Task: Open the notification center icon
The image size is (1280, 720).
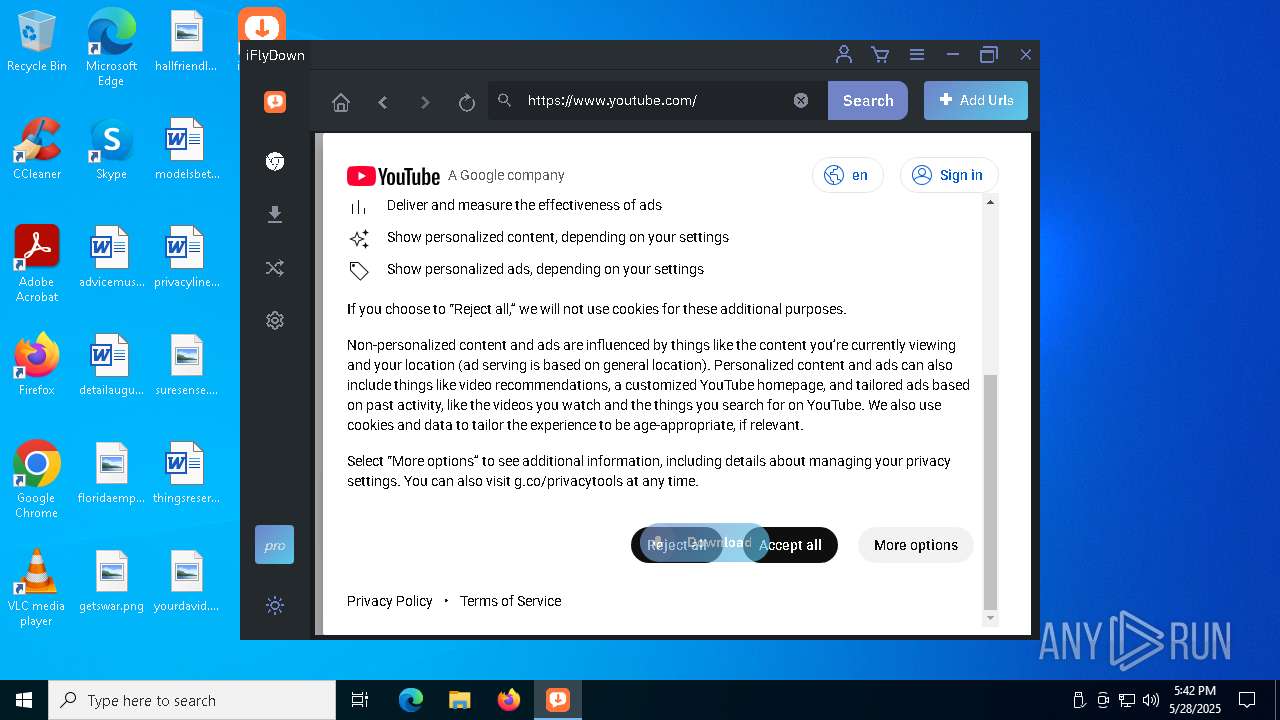Action: pos(1247,700)
